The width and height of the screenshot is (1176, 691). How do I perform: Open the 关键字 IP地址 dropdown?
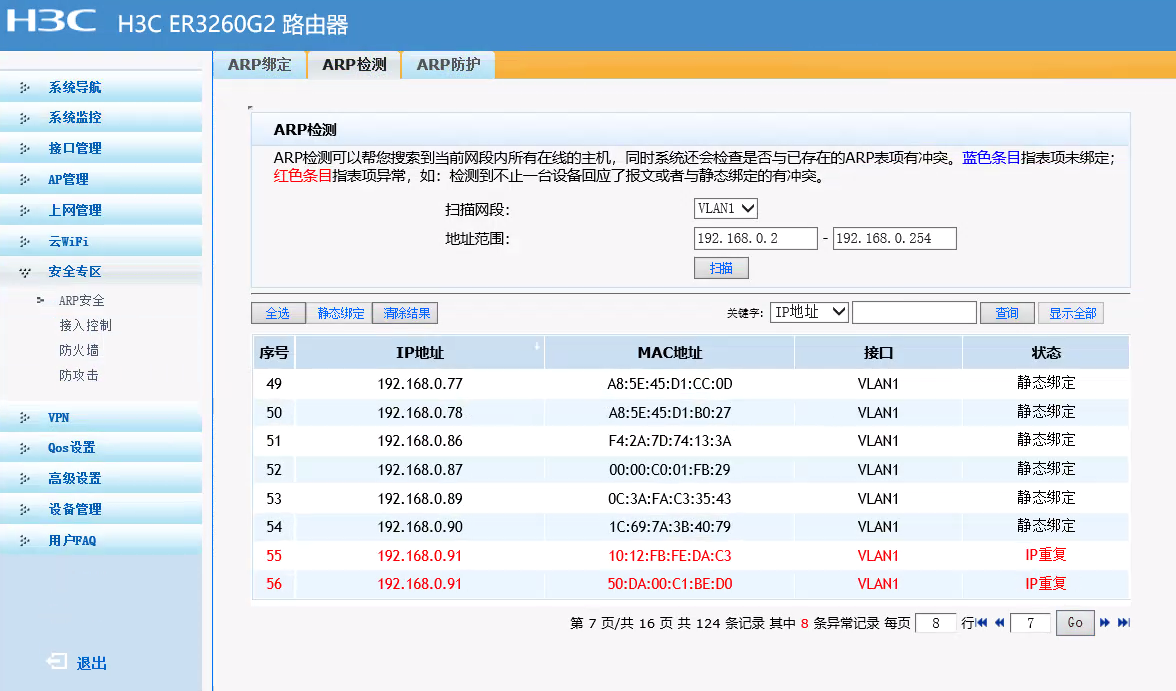click(x=809, y=312)
